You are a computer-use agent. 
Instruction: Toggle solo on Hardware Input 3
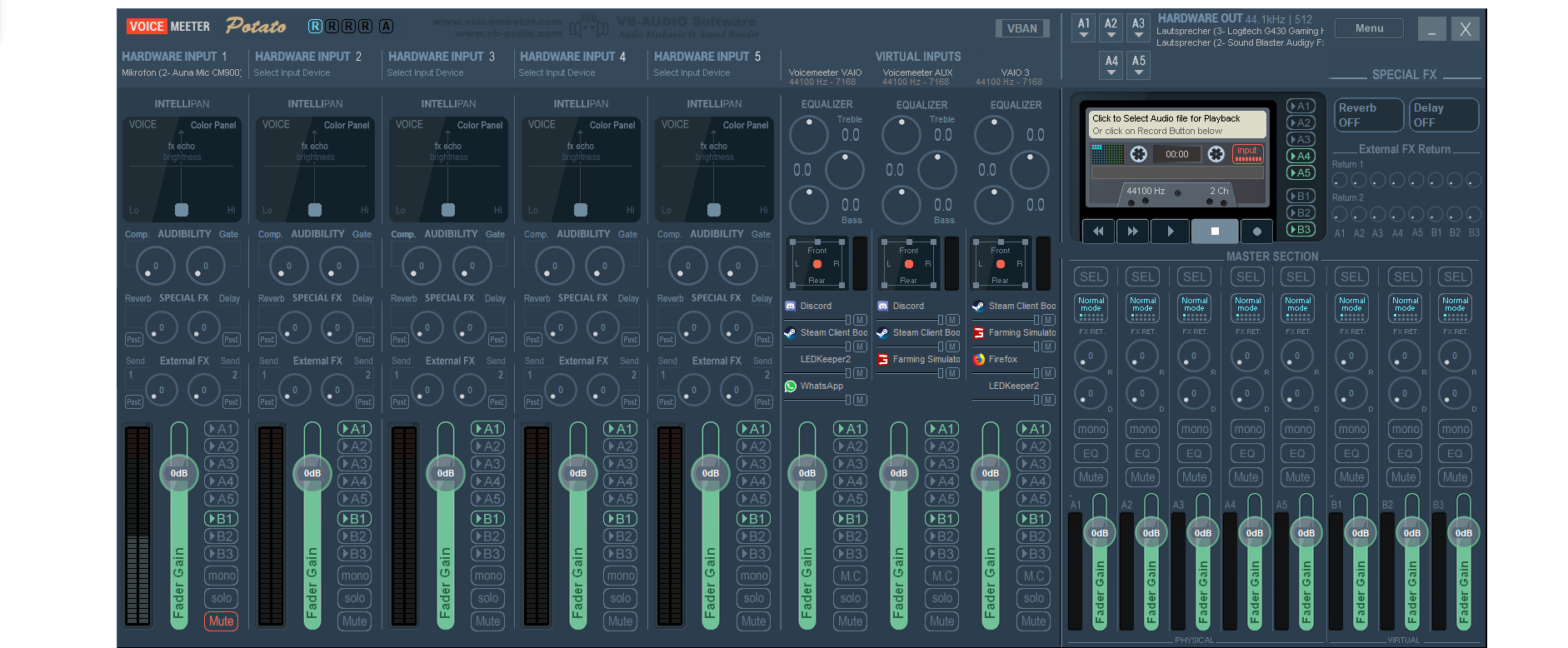pos(487,598)
